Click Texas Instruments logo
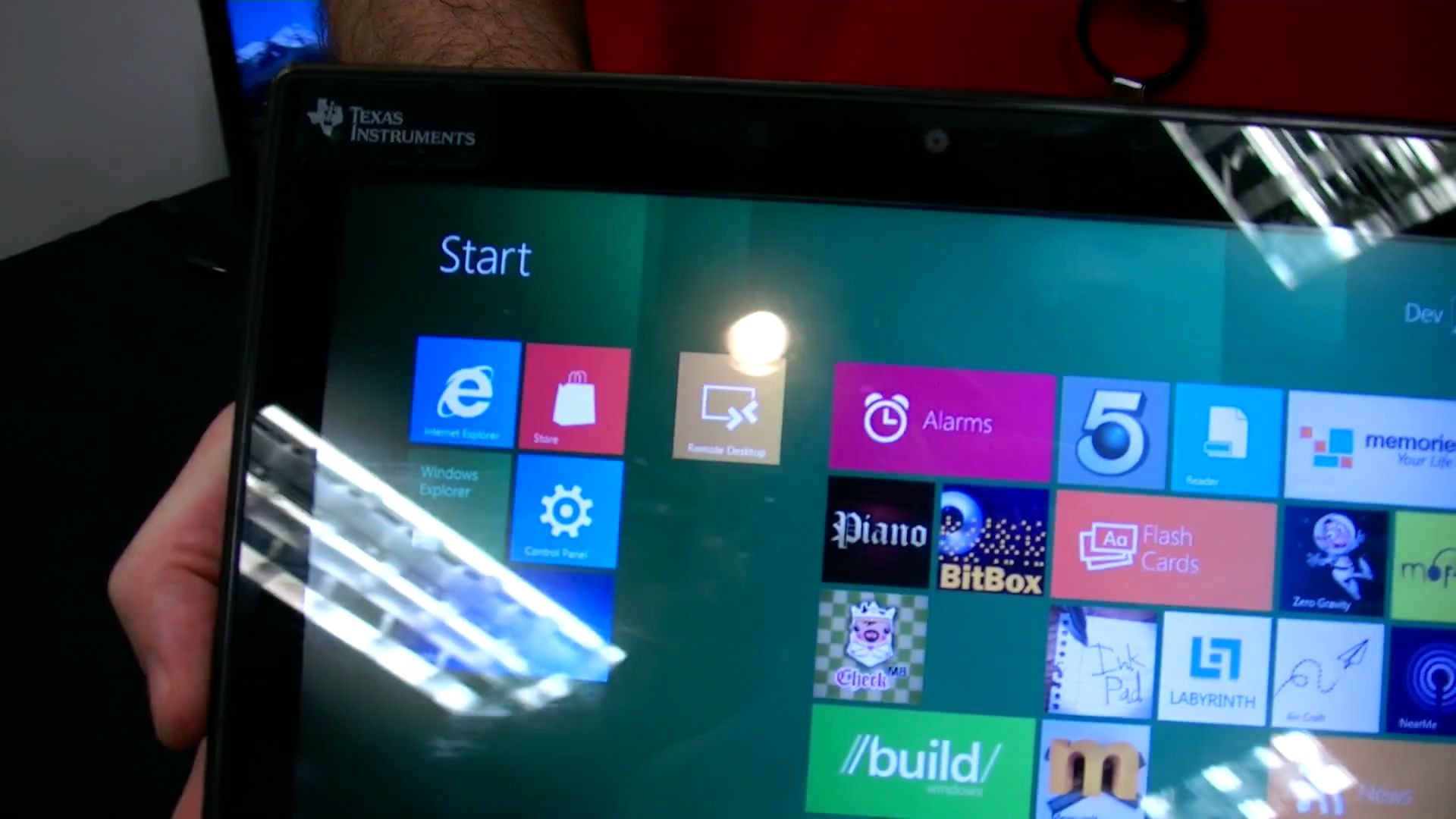This screenshot has height=819, width=1456. pos(390,125)
